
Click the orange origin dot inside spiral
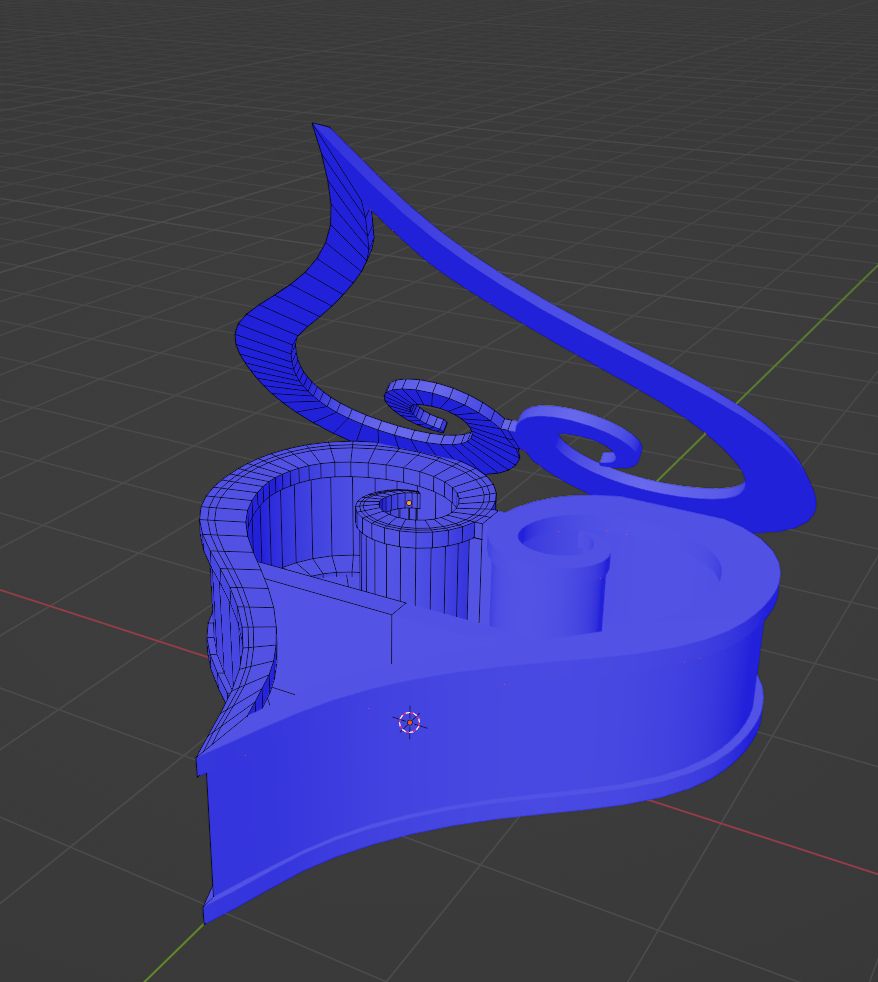[409, 503]
